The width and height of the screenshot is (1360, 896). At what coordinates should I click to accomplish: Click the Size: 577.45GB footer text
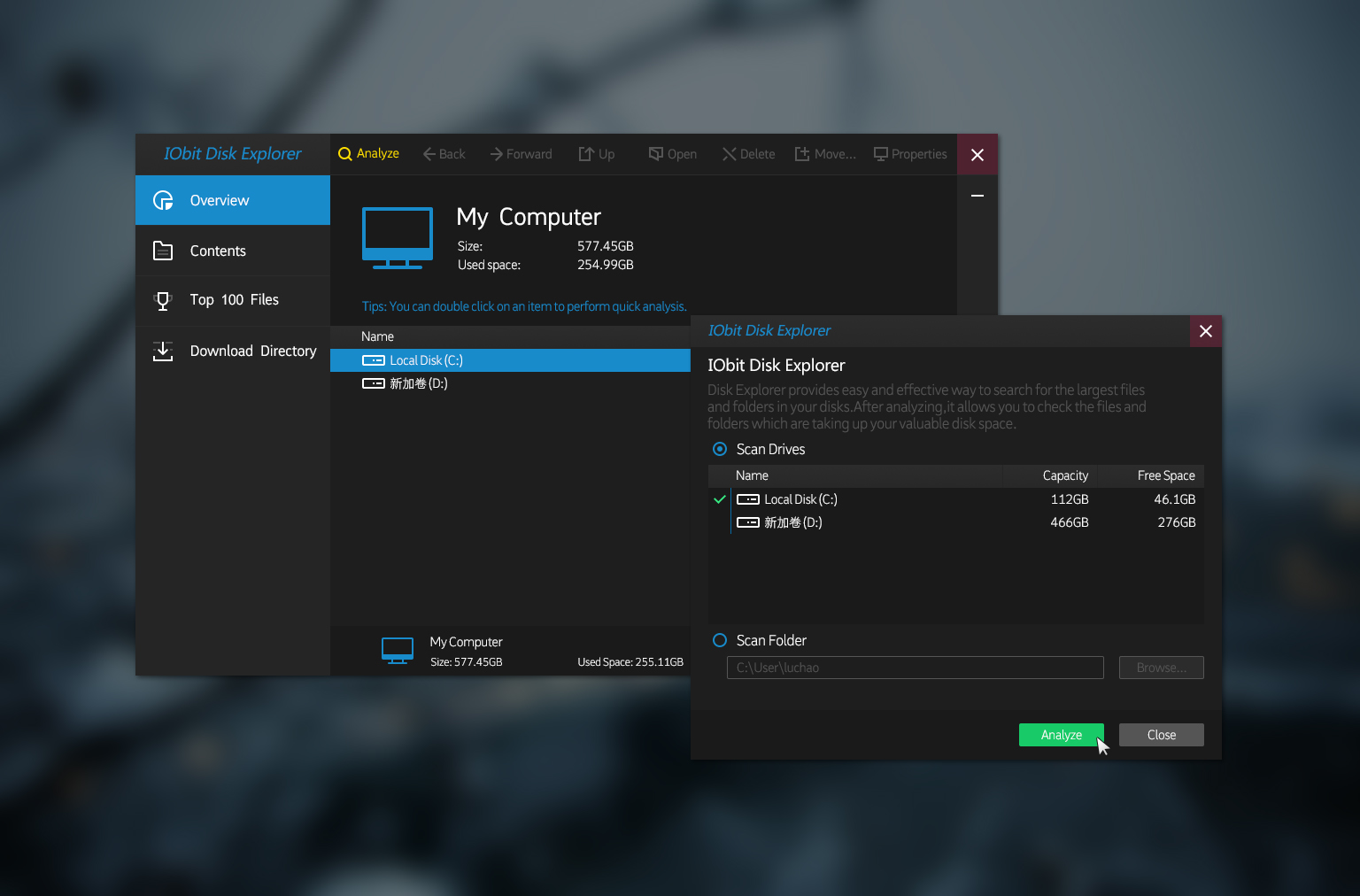(x=467, y=662)
